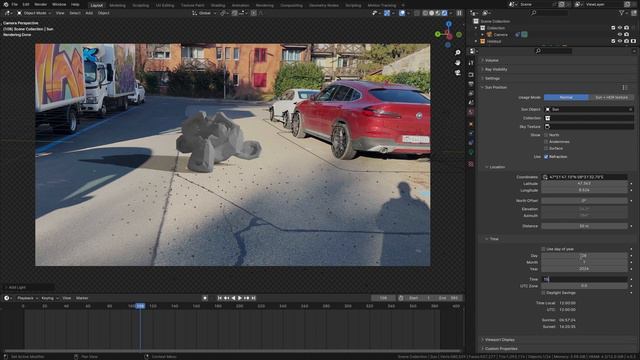
Task: Open the Render properties tab
Action: pyautogui.click(x=471, y=75)
